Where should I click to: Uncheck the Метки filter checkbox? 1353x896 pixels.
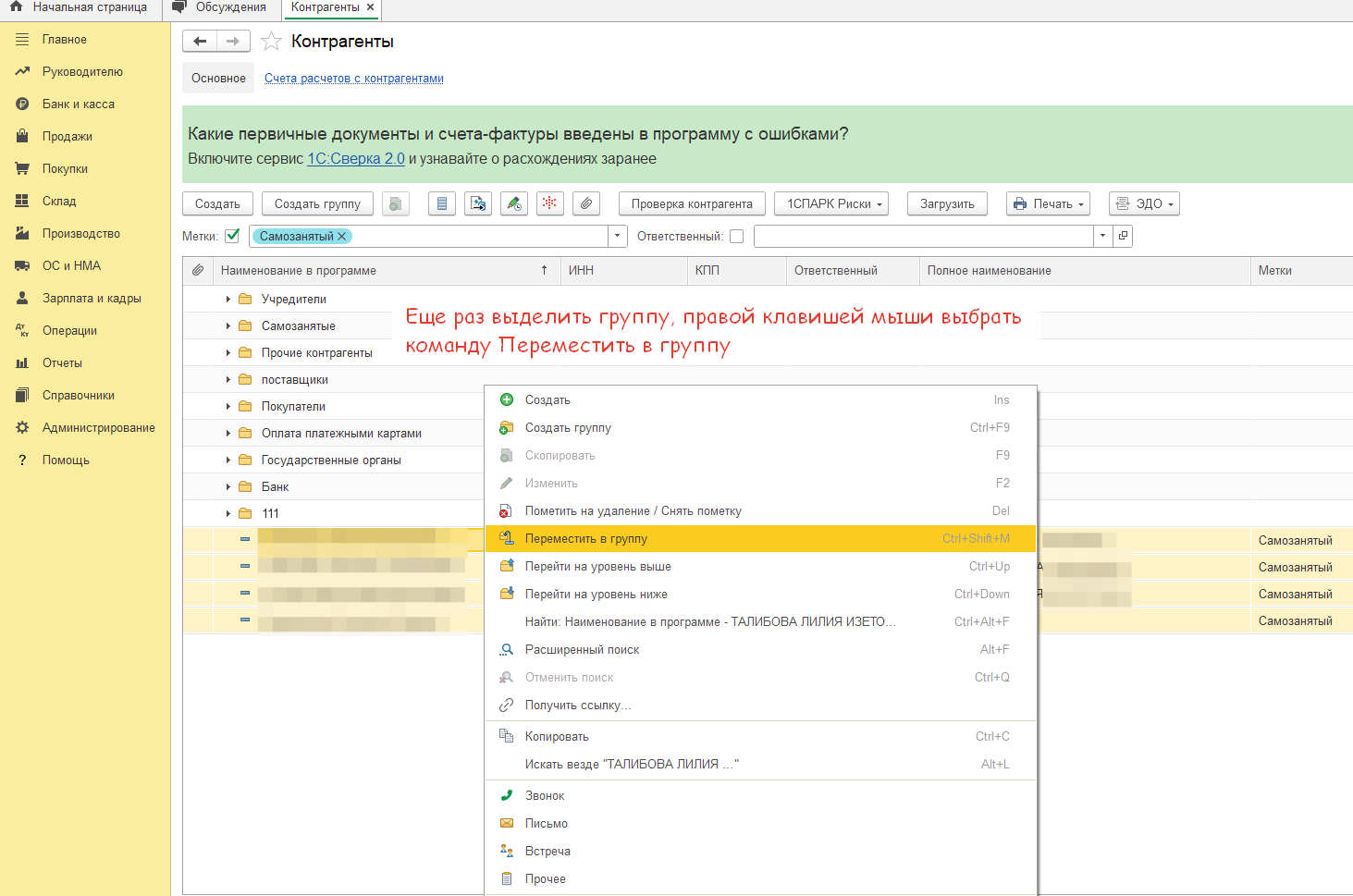point(233,236)
